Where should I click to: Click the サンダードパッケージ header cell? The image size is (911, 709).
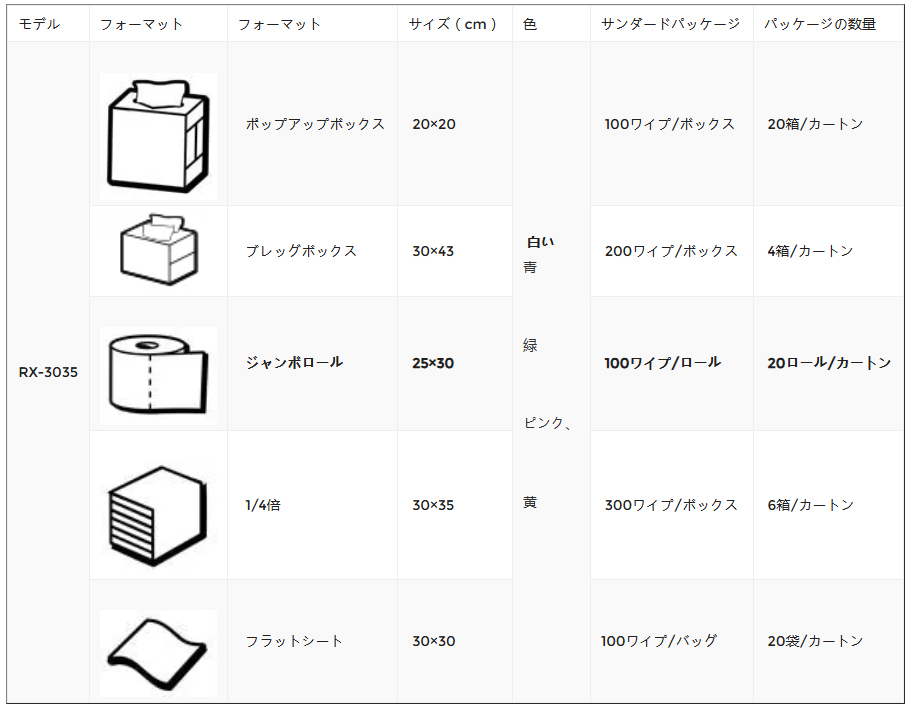[670, 24]
